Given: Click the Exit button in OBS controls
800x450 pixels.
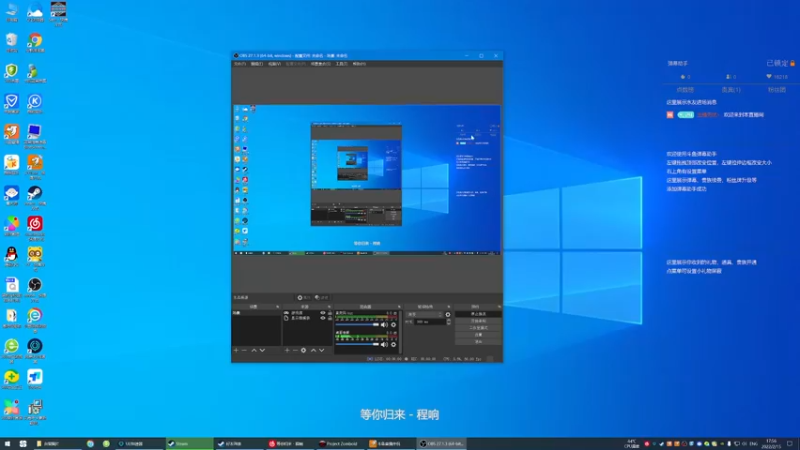Looking at the screenshot, I should (478, 341).
